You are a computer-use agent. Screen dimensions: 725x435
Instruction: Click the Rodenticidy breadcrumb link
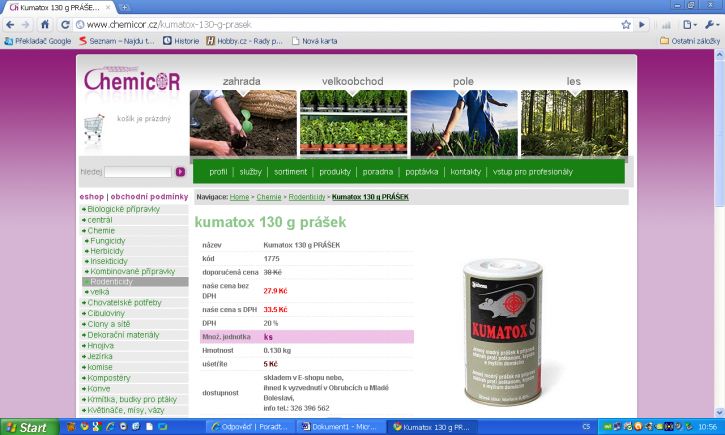(x=307, y=197)
